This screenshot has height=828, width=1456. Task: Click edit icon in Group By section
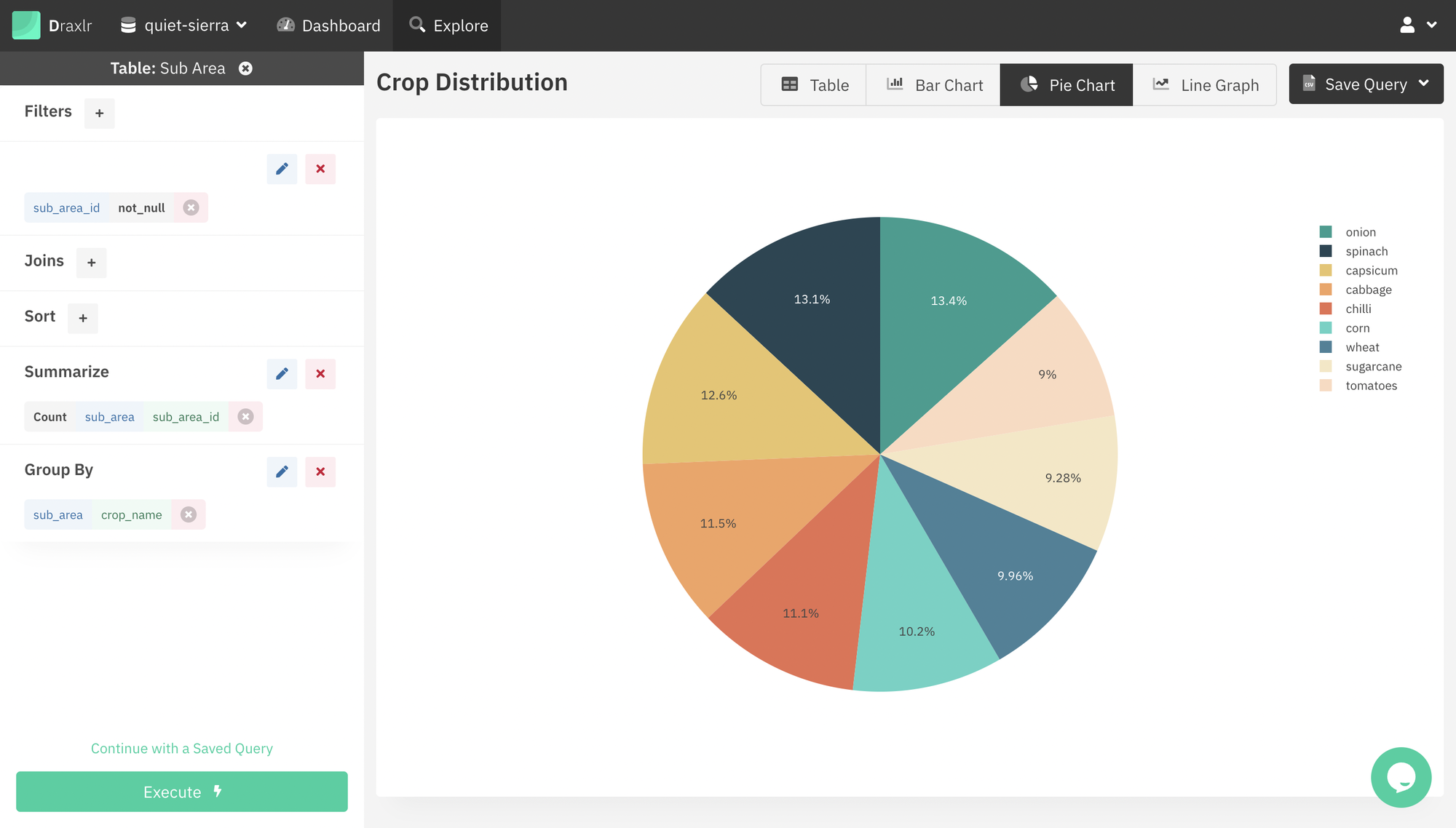click(x=282, y=470)
